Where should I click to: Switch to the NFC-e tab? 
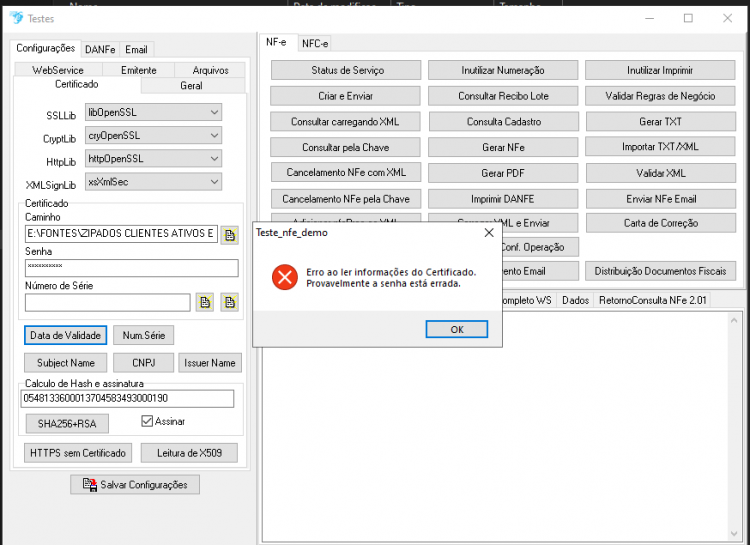[315, 44]
